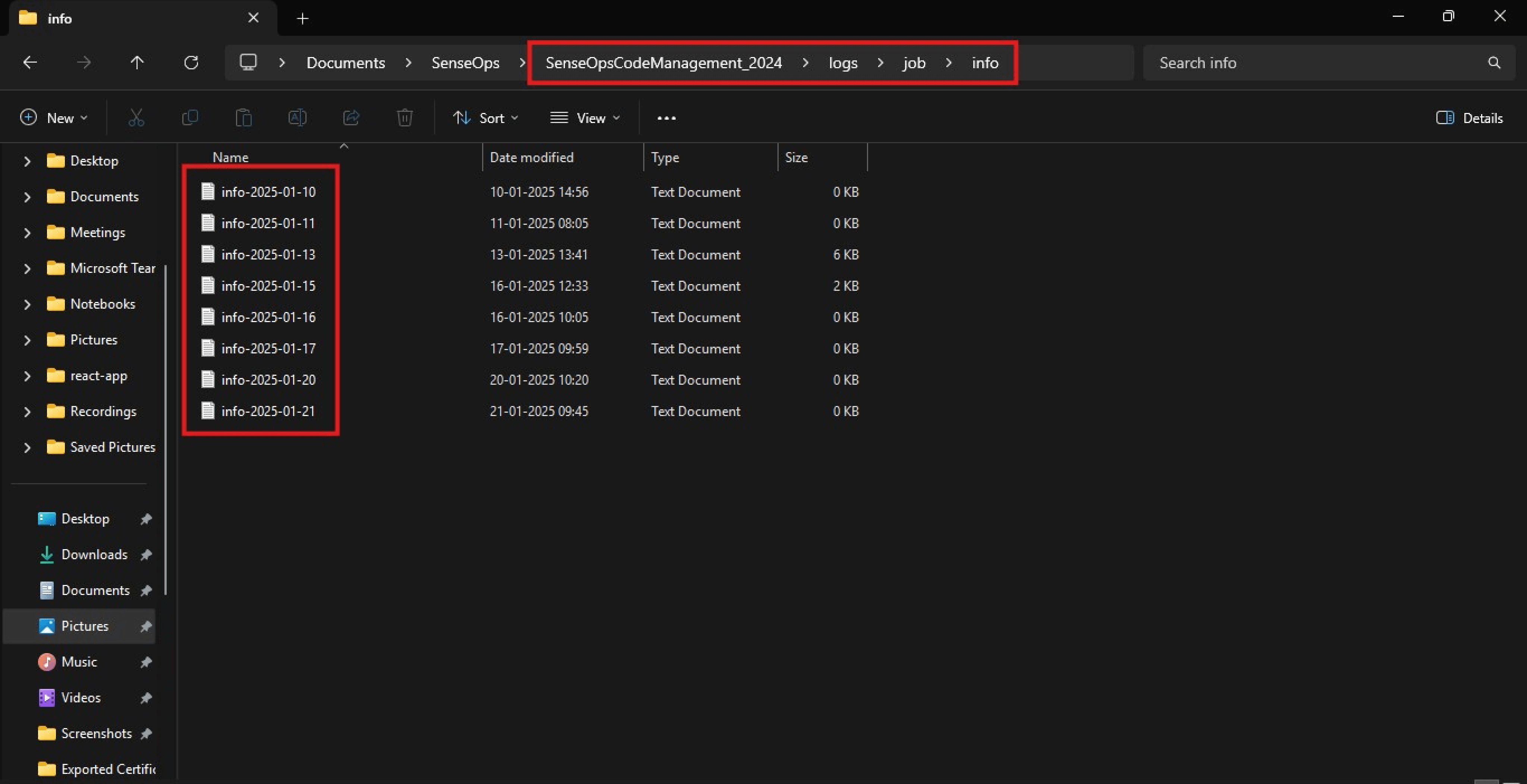This screenshot has height=784, width=1527.
Task: Open the View dropdown menu
Action: point(585,118)
